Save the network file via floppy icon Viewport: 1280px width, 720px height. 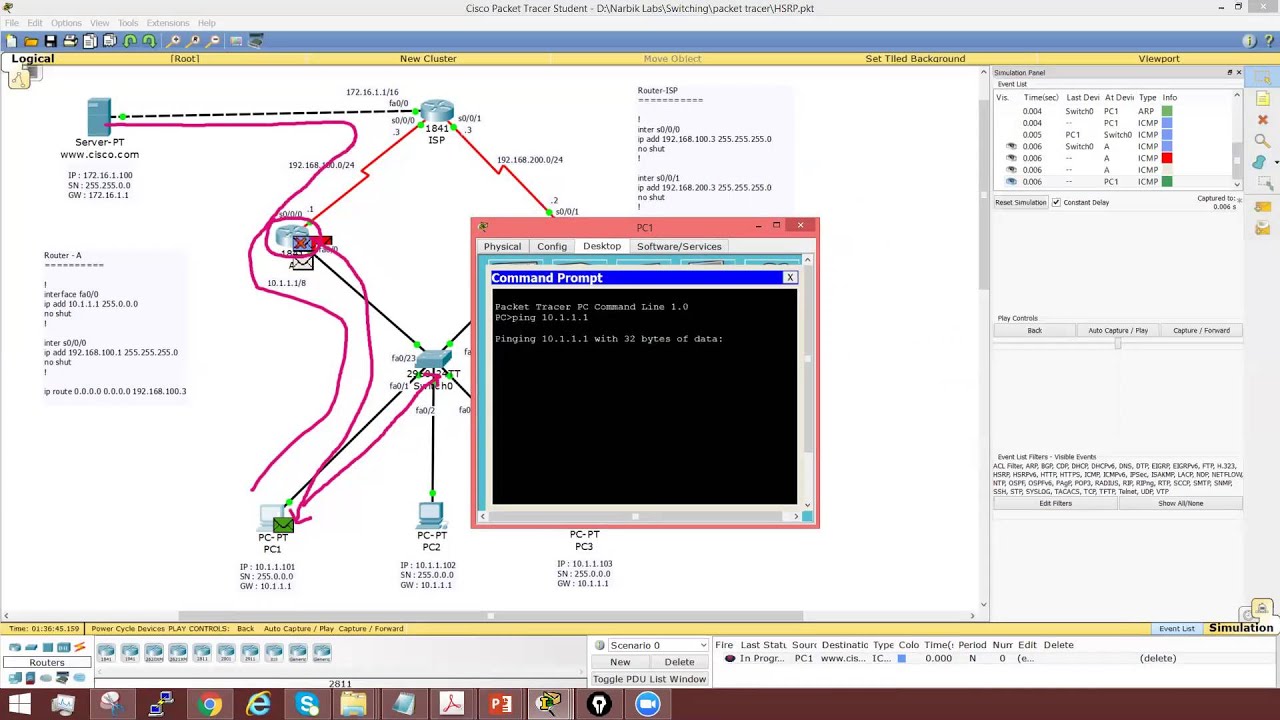(x=50, y=41)
